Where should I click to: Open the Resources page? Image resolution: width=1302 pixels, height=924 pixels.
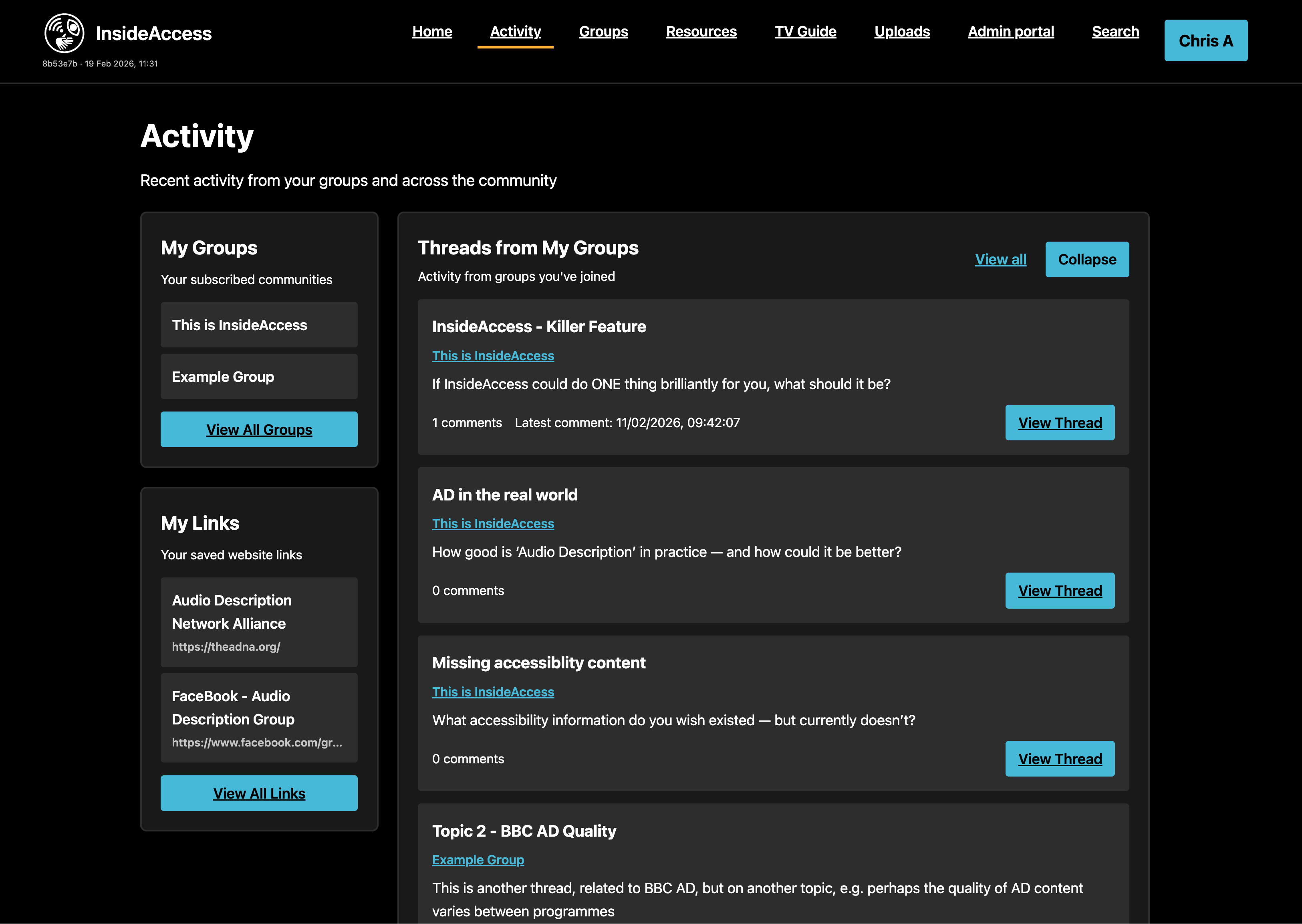click(x=701, y=32)
